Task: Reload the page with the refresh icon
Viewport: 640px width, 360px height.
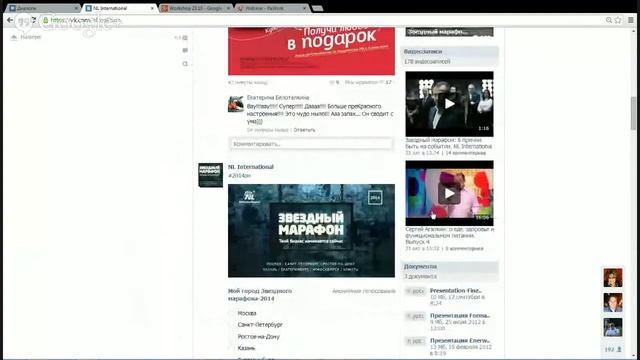Action: click(x=33, y=20)
